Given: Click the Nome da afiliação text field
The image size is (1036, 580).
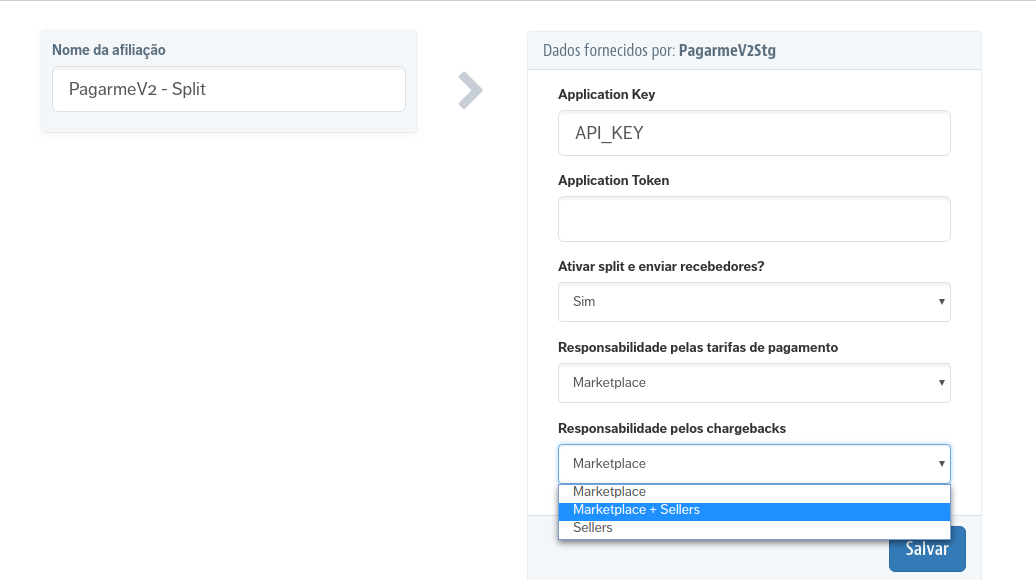Looking at the screenshot, I should pyautogui.click(x=228, y=89).
